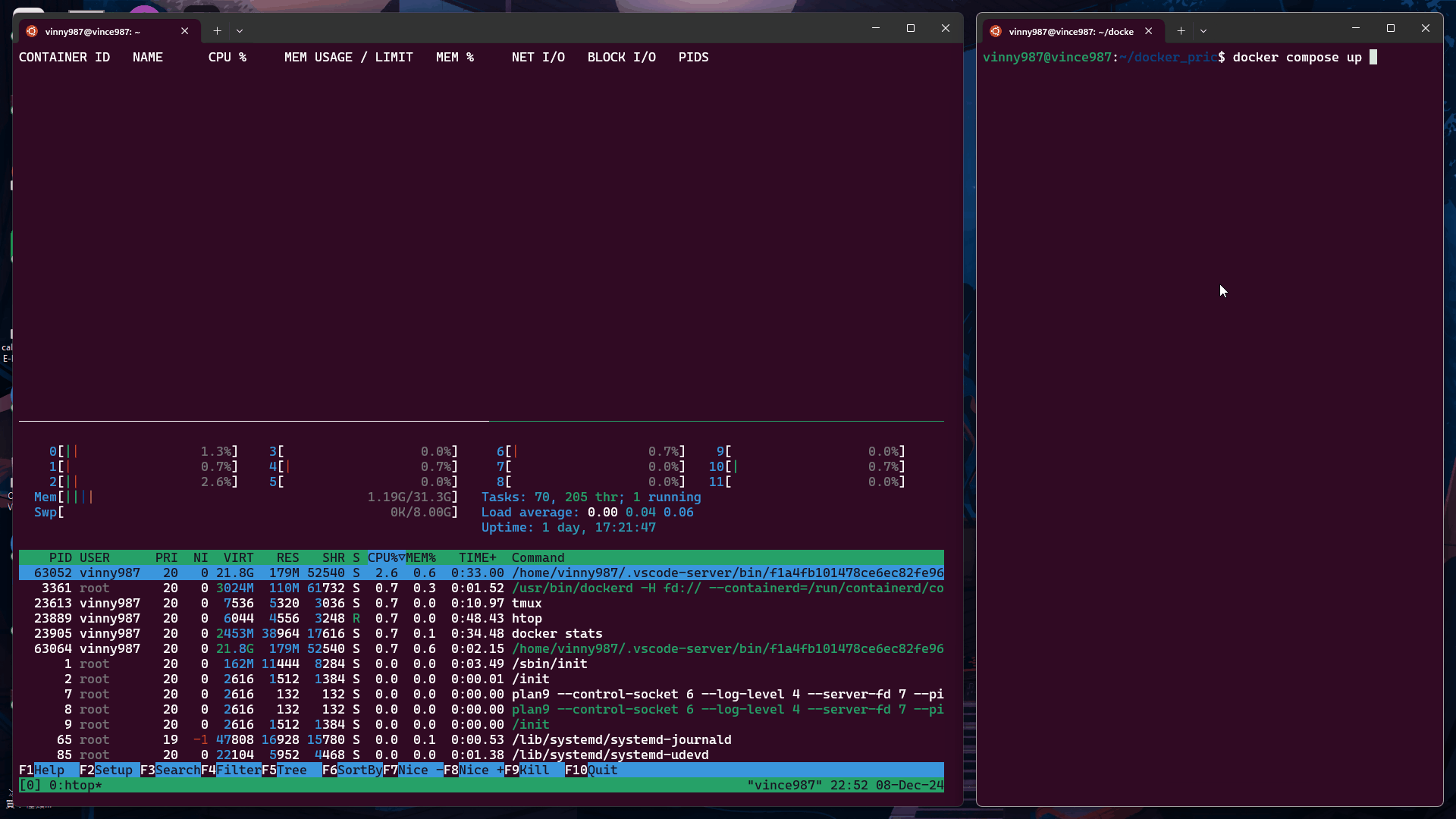Click the tmux process row
The height and width of the screenshot is (819, 1456).
click(480, 603)
